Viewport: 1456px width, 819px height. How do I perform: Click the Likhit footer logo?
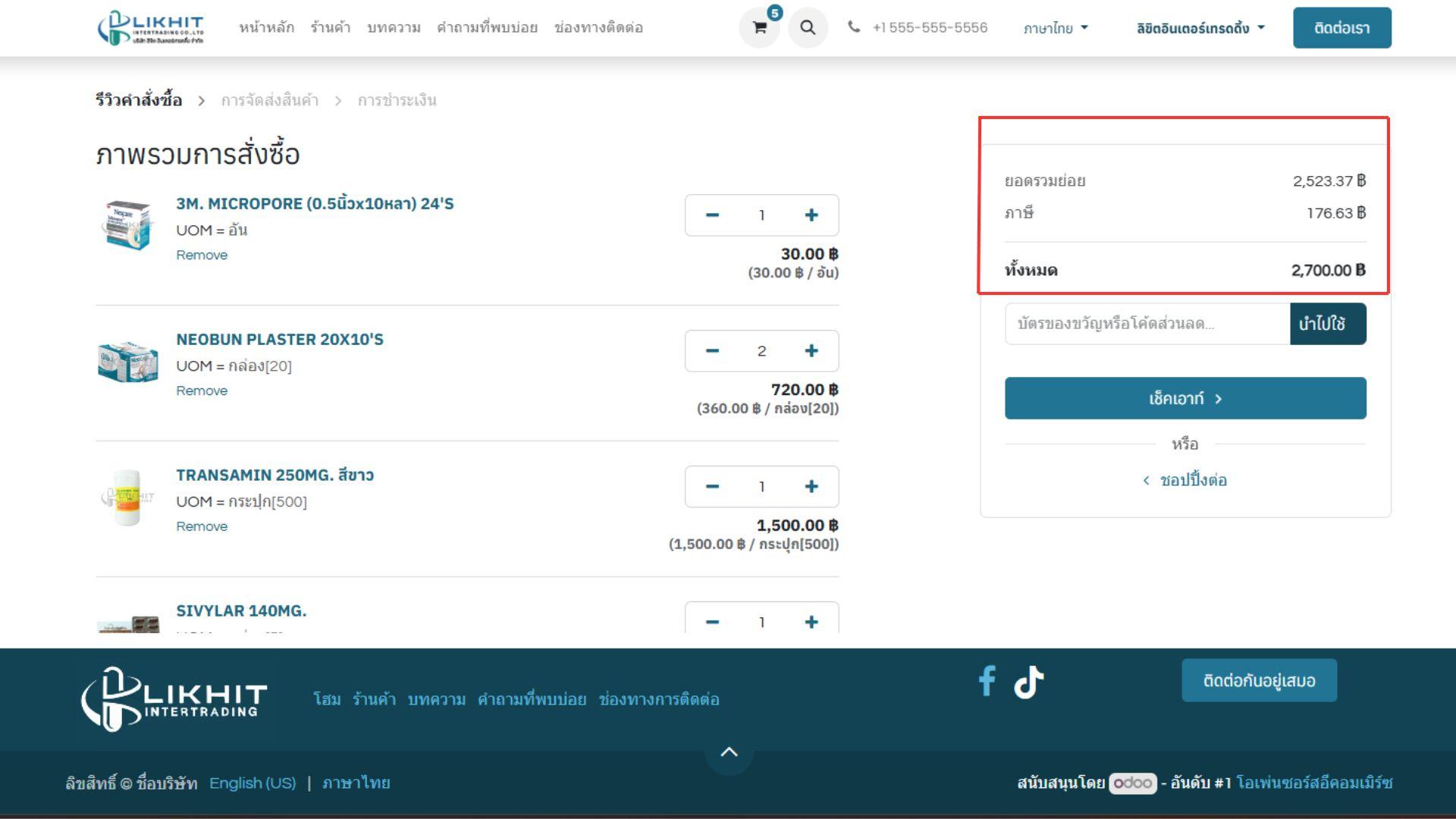point(174,698)
